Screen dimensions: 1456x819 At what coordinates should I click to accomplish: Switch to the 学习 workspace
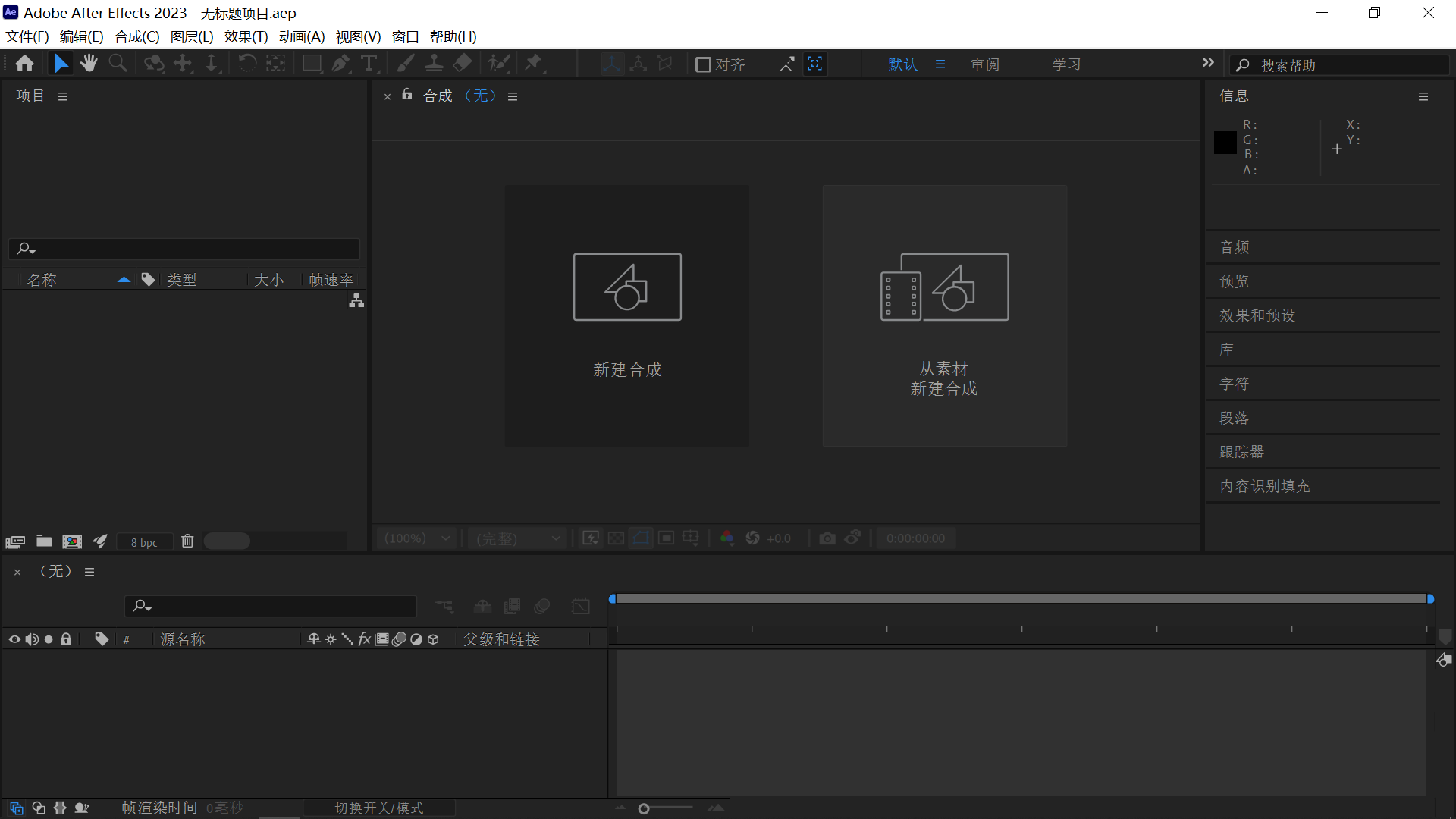tap(1066, 64)
